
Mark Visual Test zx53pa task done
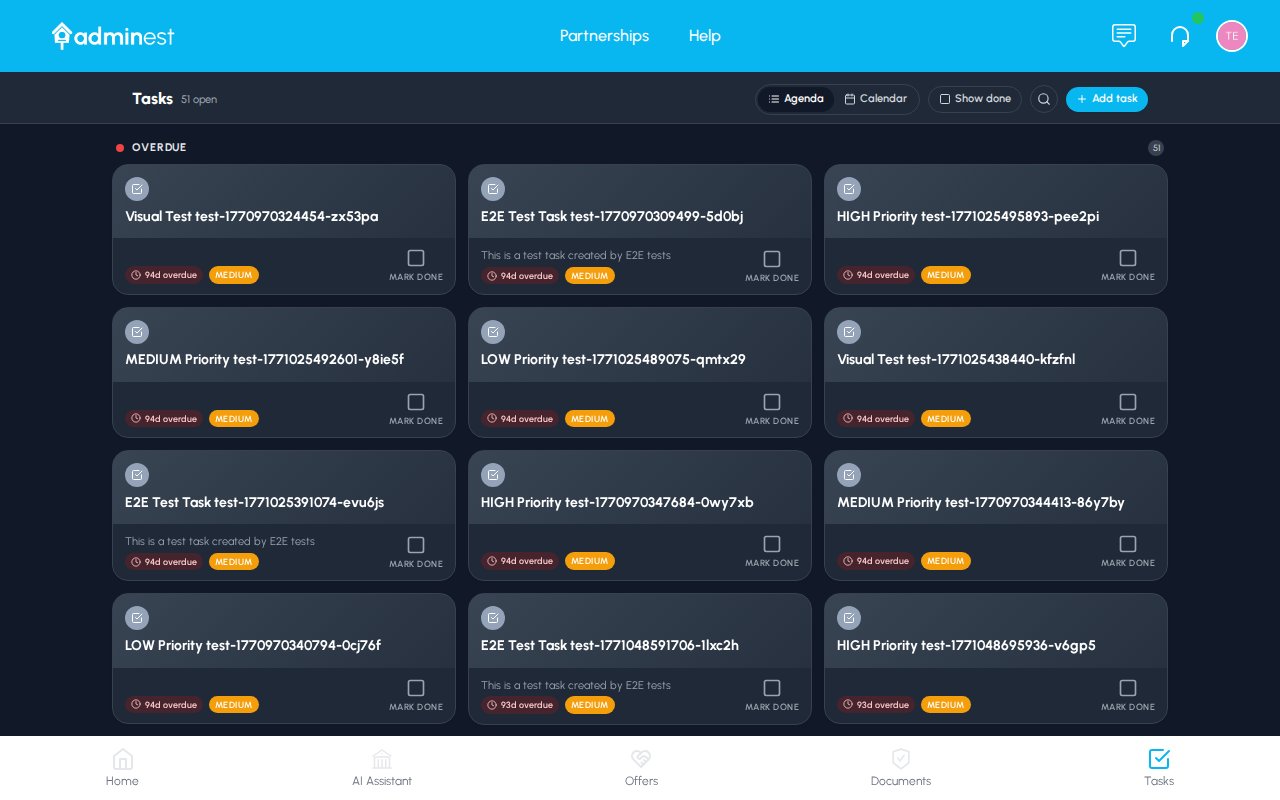[x=416, y=258]
